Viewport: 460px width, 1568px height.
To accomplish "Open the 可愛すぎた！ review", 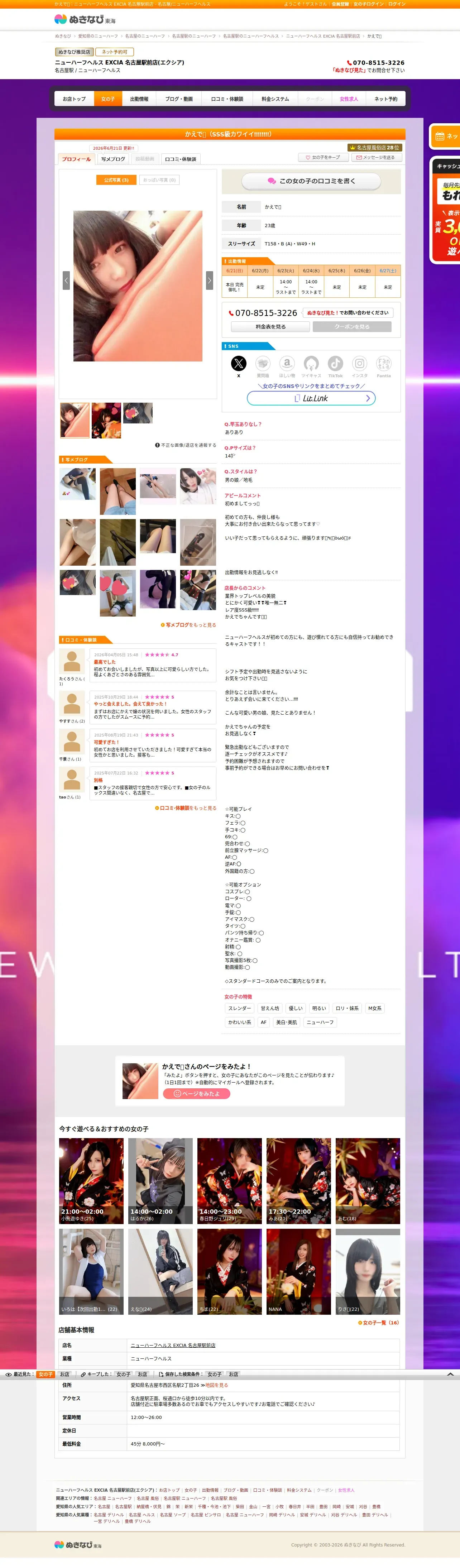I will coord(106,743).
